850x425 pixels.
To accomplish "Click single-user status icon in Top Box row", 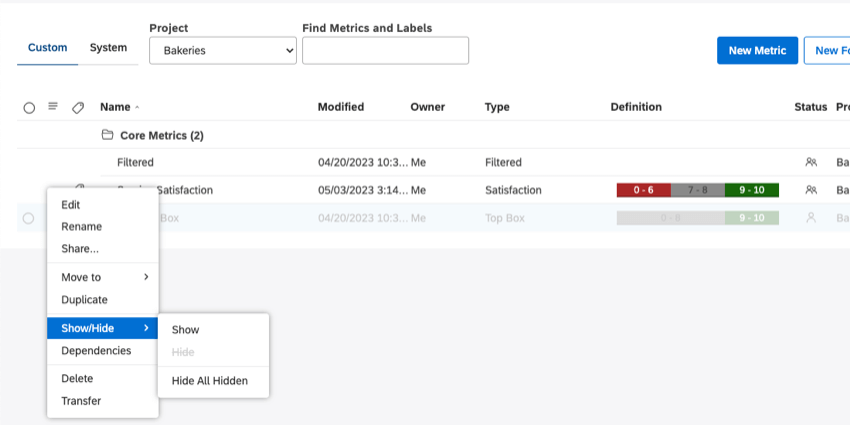I will pyautogui.click(x=811, y=217).
